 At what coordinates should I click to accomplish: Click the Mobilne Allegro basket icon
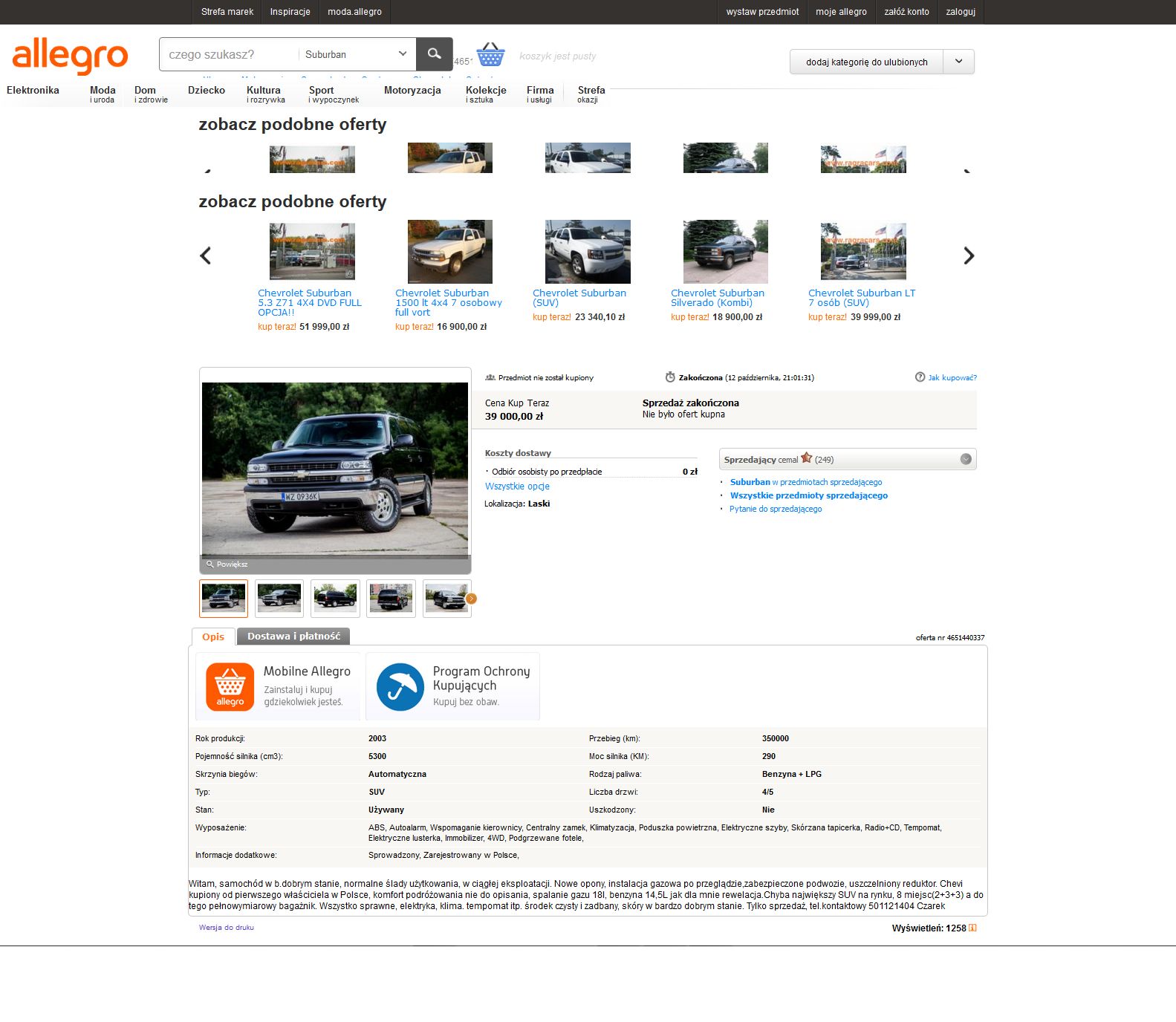coord(230,687)
